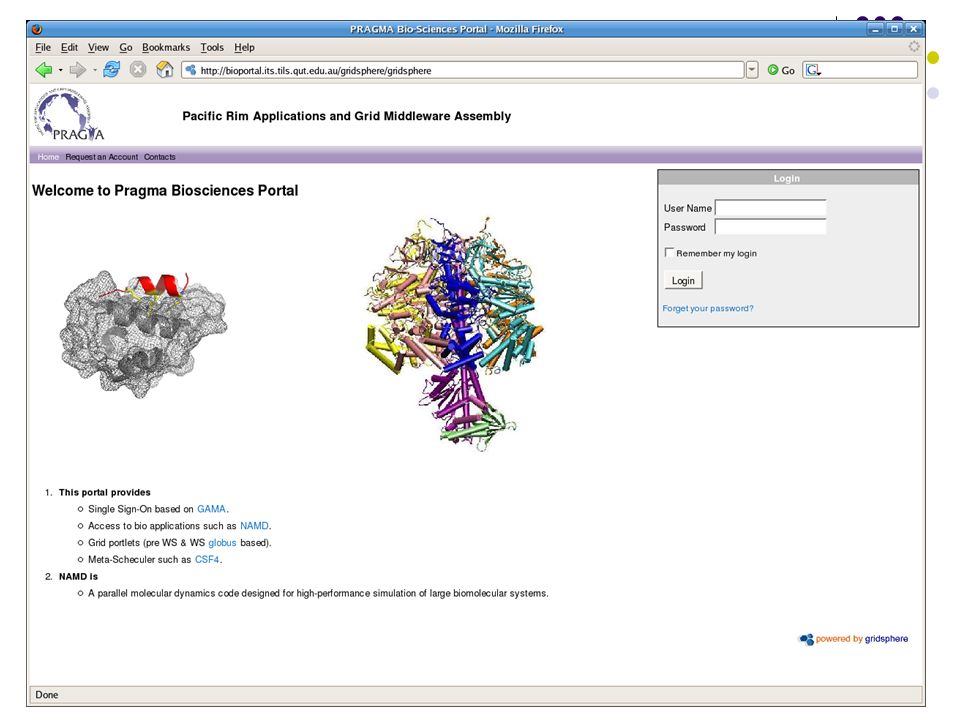Screen dimensions: 960x720
Task: Follow the powered by gridsphere link
Action: pyautogui.click(x=854, y=639)
